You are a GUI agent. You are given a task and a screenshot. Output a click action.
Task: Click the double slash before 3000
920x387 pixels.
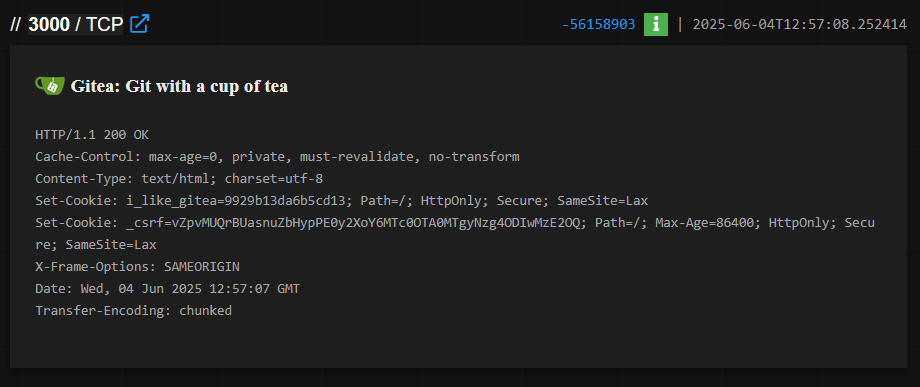click(16, 24)
